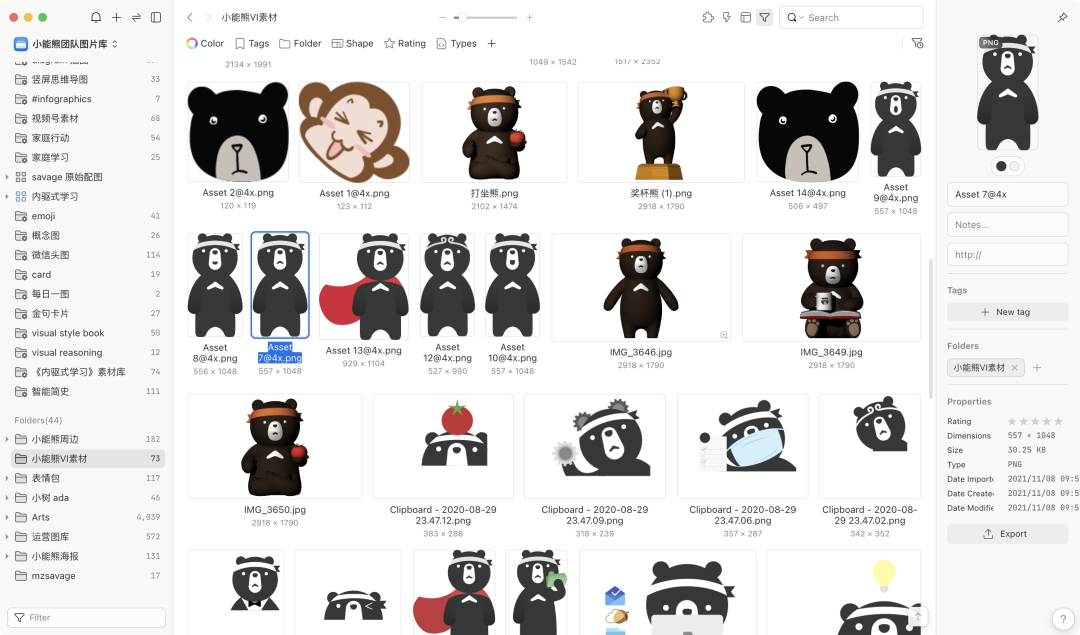Screen dimensions: 1080x635
Task: Remove the 小熊熊VI素材 folder tag
Action: click(1015, 368)
